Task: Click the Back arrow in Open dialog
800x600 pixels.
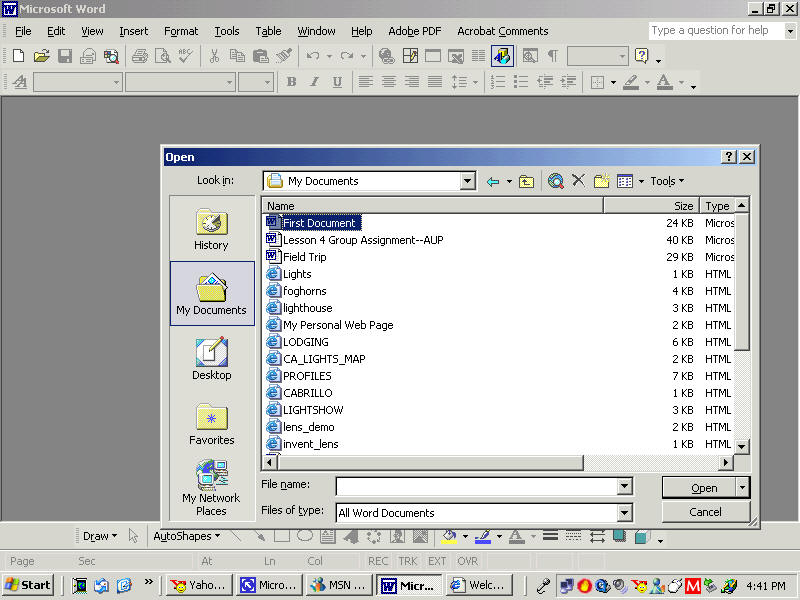Action: coord(493,181)
